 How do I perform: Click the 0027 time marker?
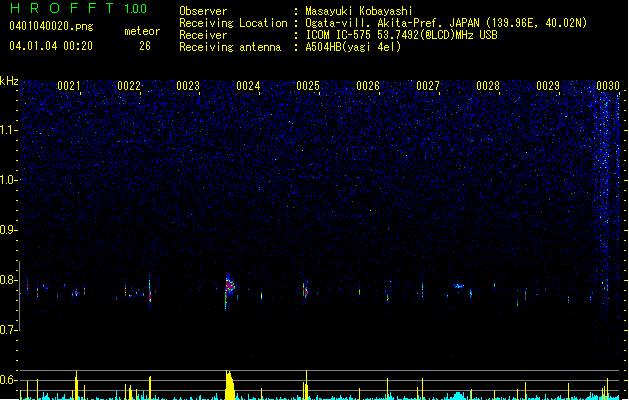point(428,86)
